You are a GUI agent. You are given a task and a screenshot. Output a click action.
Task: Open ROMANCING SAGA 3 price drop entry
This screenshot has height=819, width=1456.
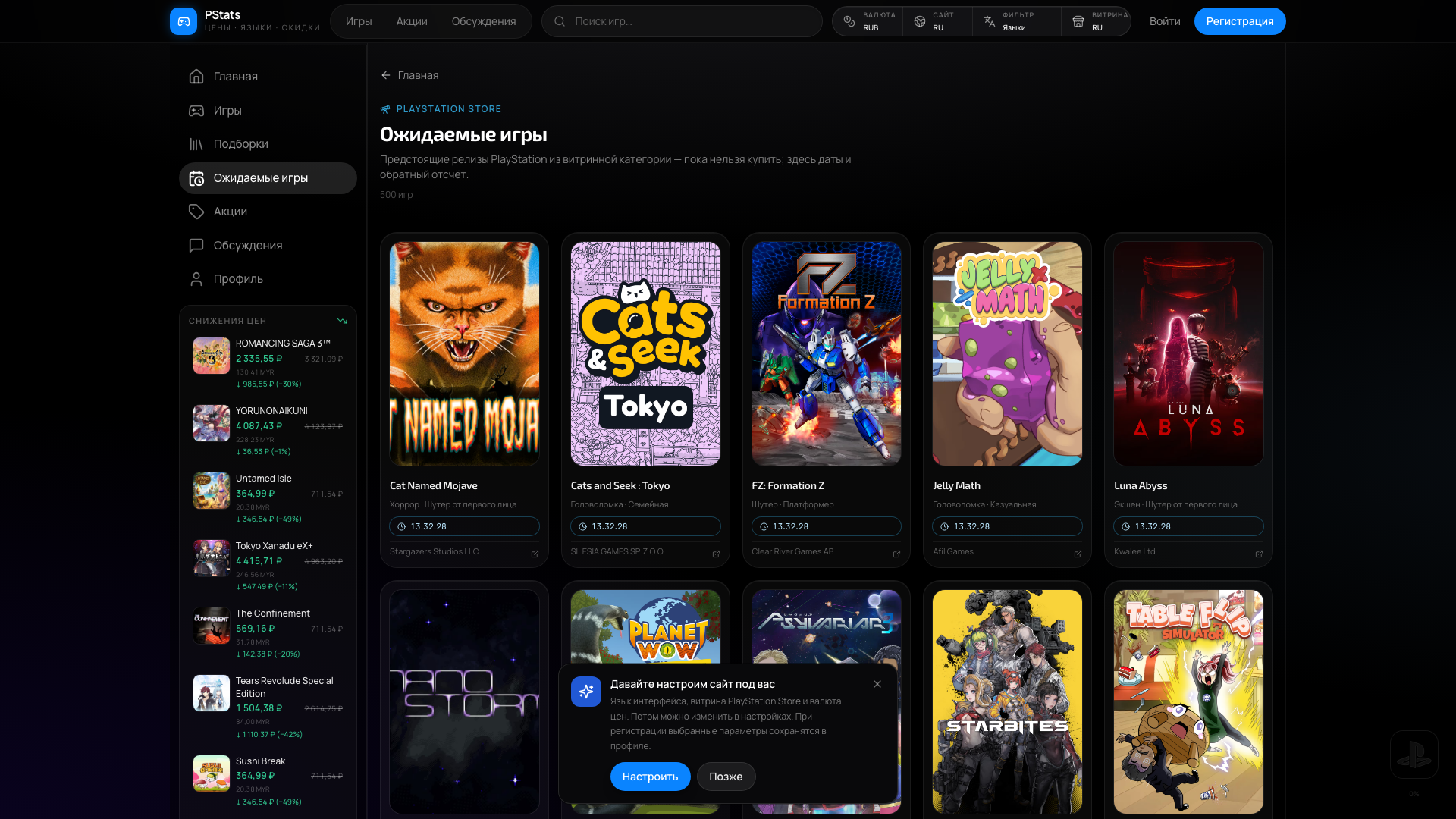click(x=268, y=363)
